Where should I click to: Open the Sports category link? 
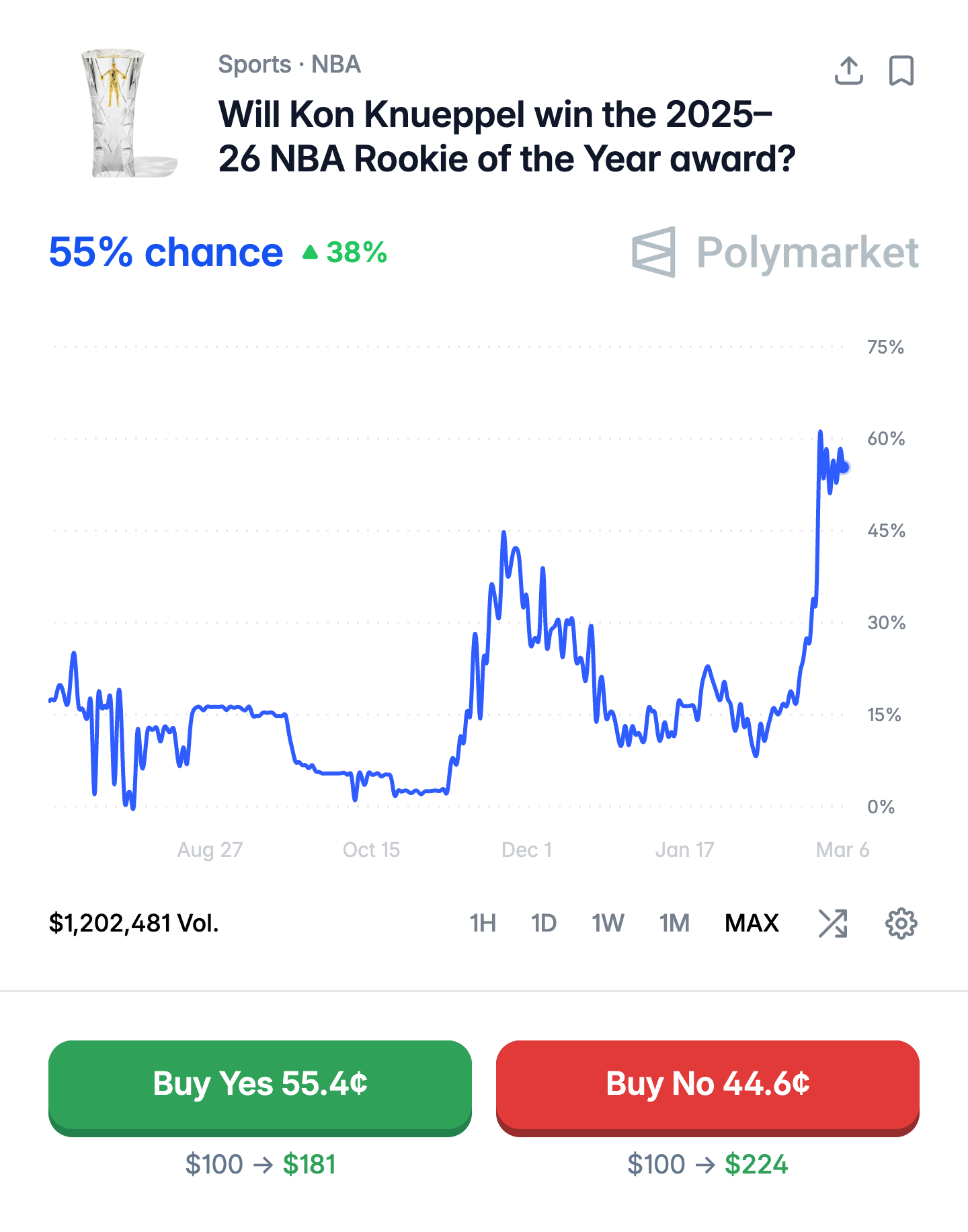tap(254, 65)
